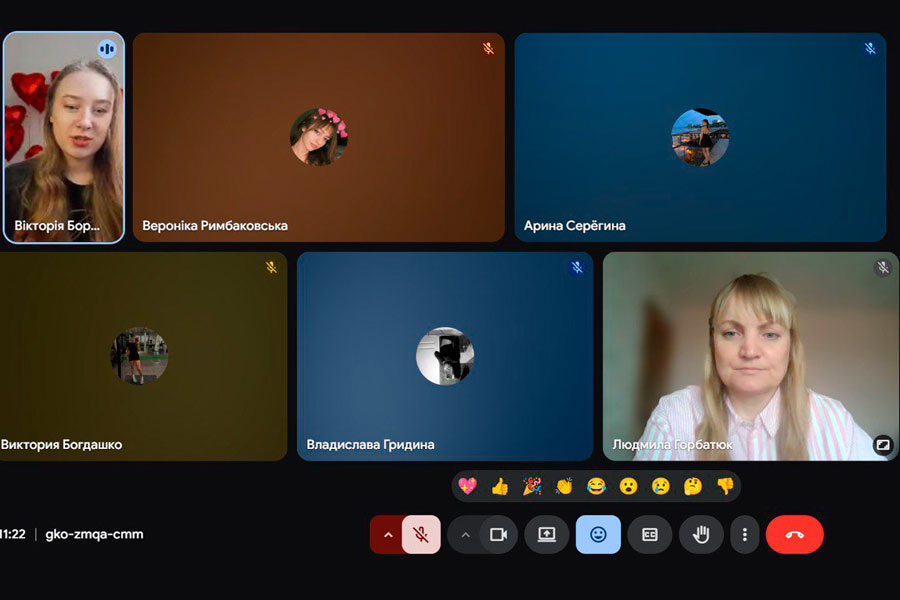Send the sparkling heart reaction
Viewport: 900px width, 600px height.
[467, 486]
